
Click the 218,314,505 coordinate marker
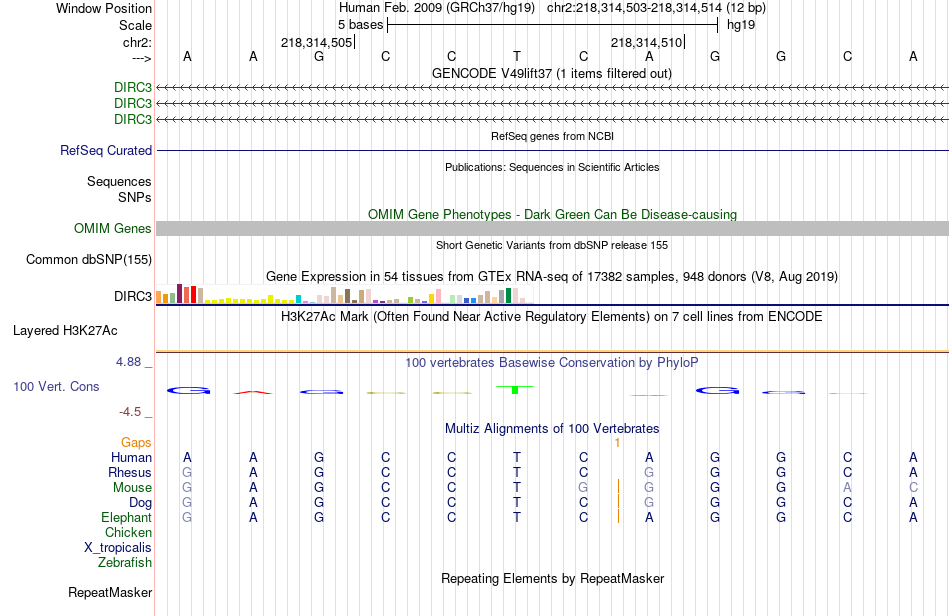click(x=316, y=42)
